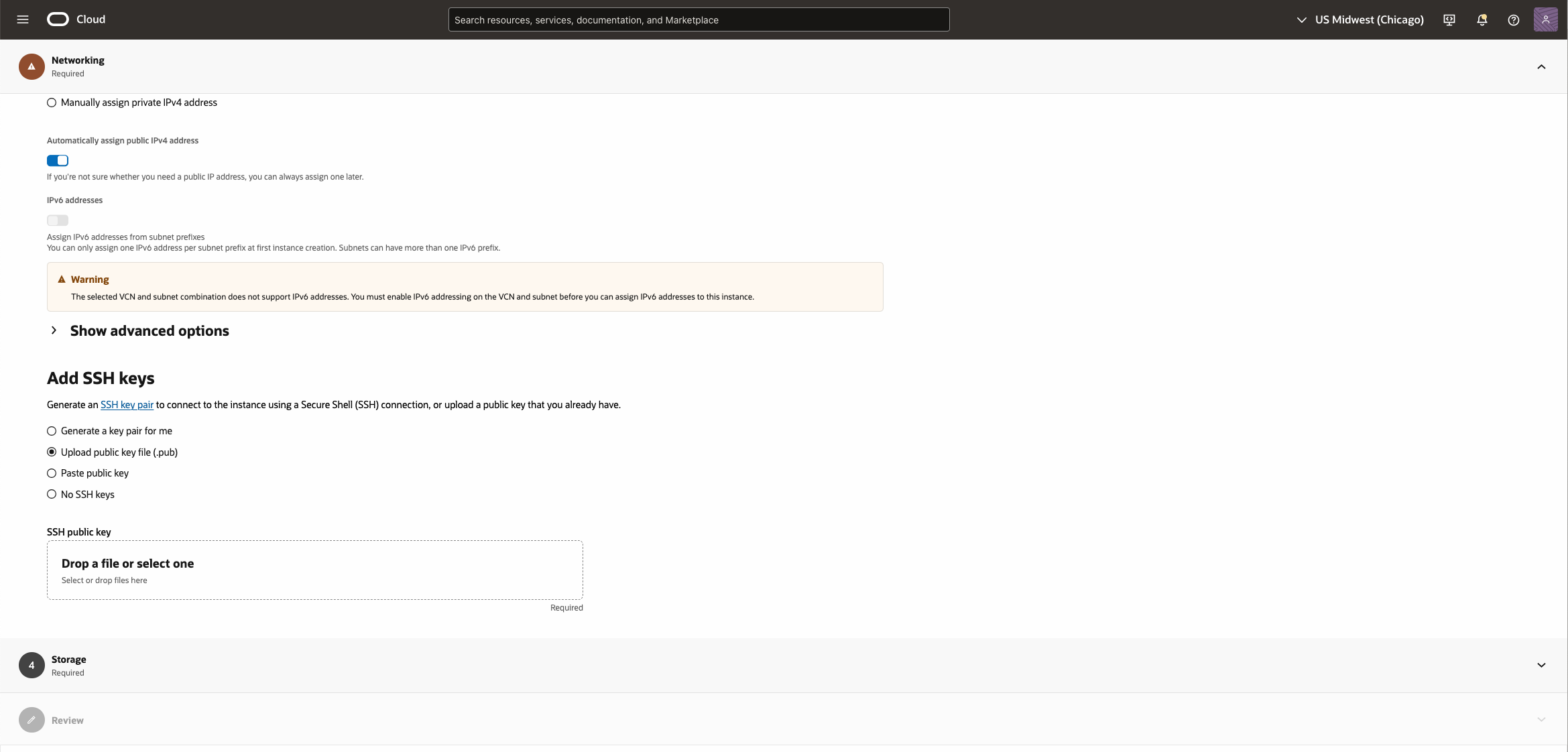
Task: Select the Paste public key option
Action: tap(52, 473)
